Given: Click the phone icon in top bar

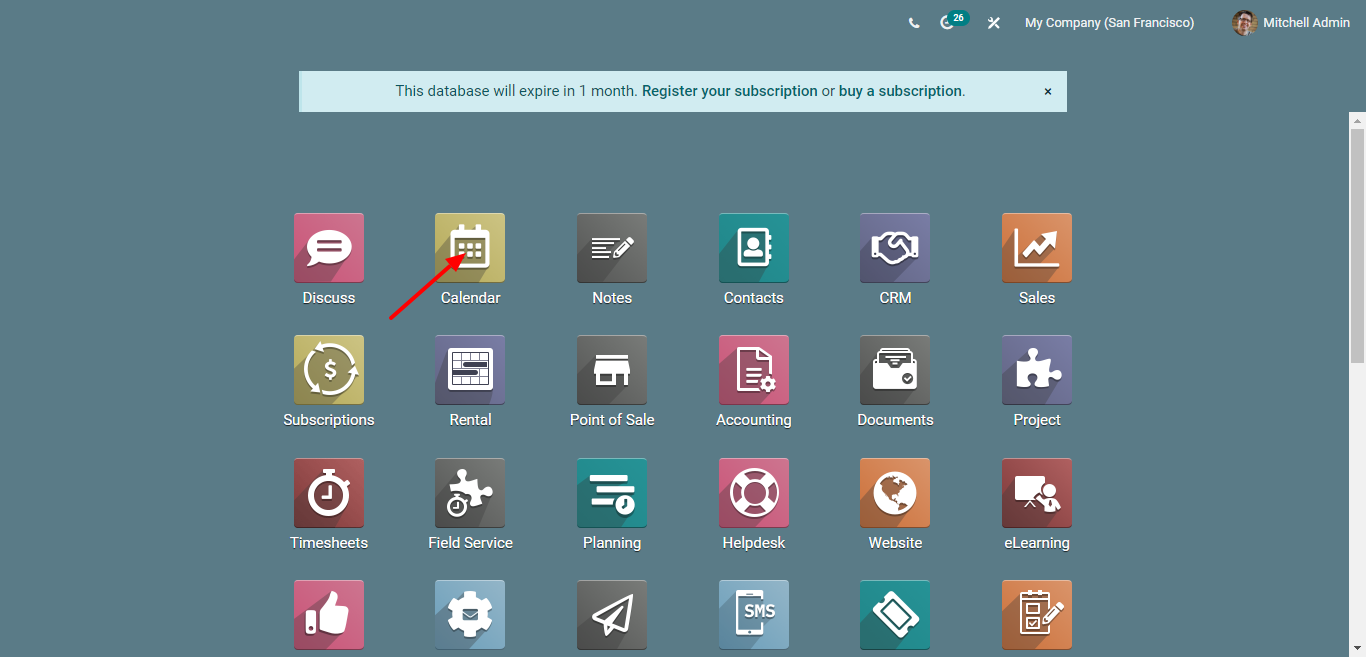Looking at the screenshot, I should pyautogui.click(x=914, y=23).
